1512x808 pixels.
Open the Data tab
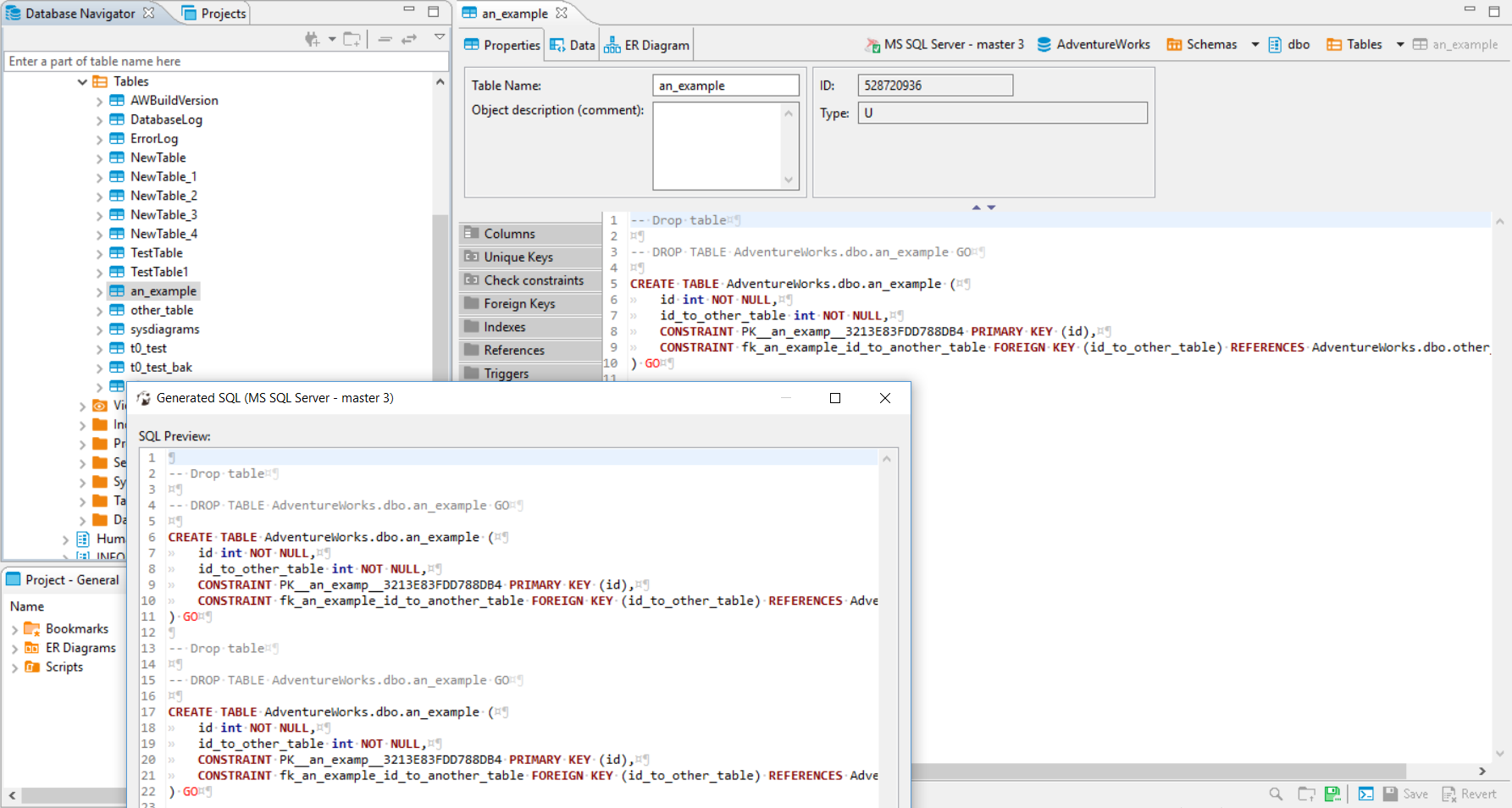point(572,44)
